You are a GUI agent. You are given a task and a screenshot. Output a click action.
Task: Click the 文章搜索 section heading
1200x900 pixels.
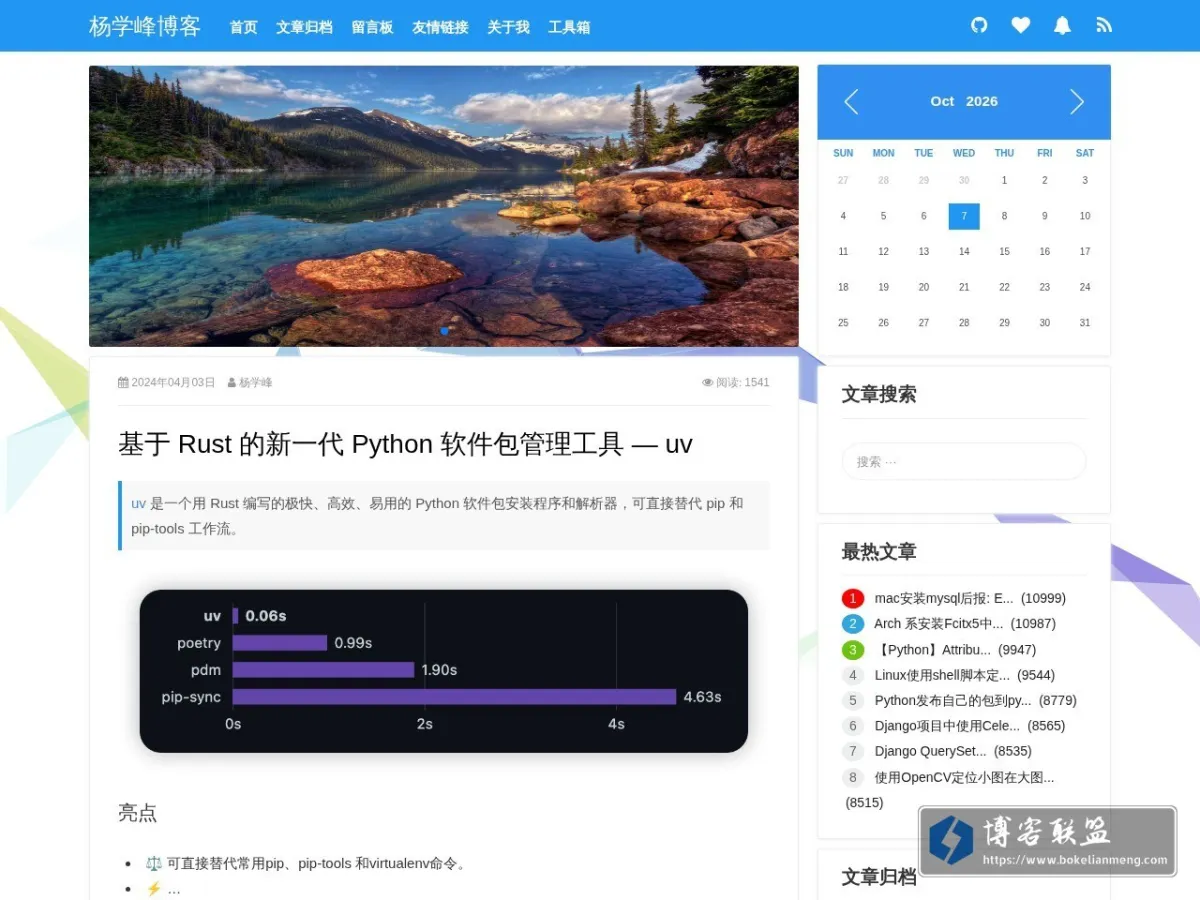[879, 394]
